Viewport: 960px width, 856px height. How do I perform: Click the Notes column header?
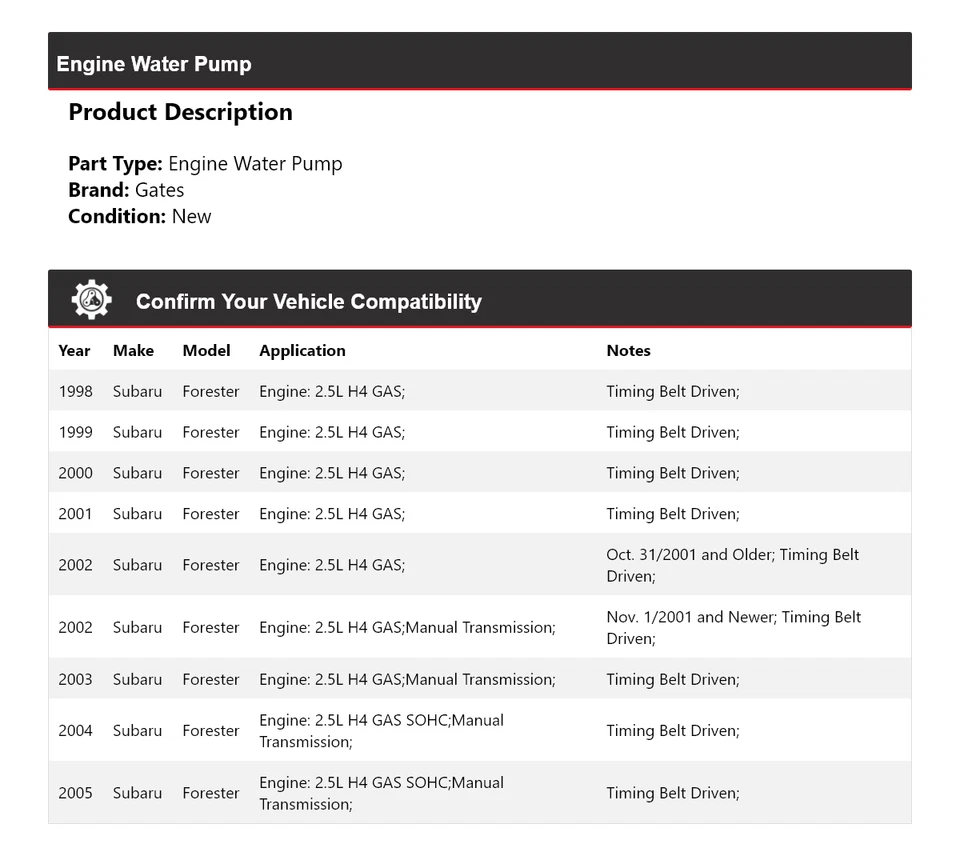(x=628, y=351)
